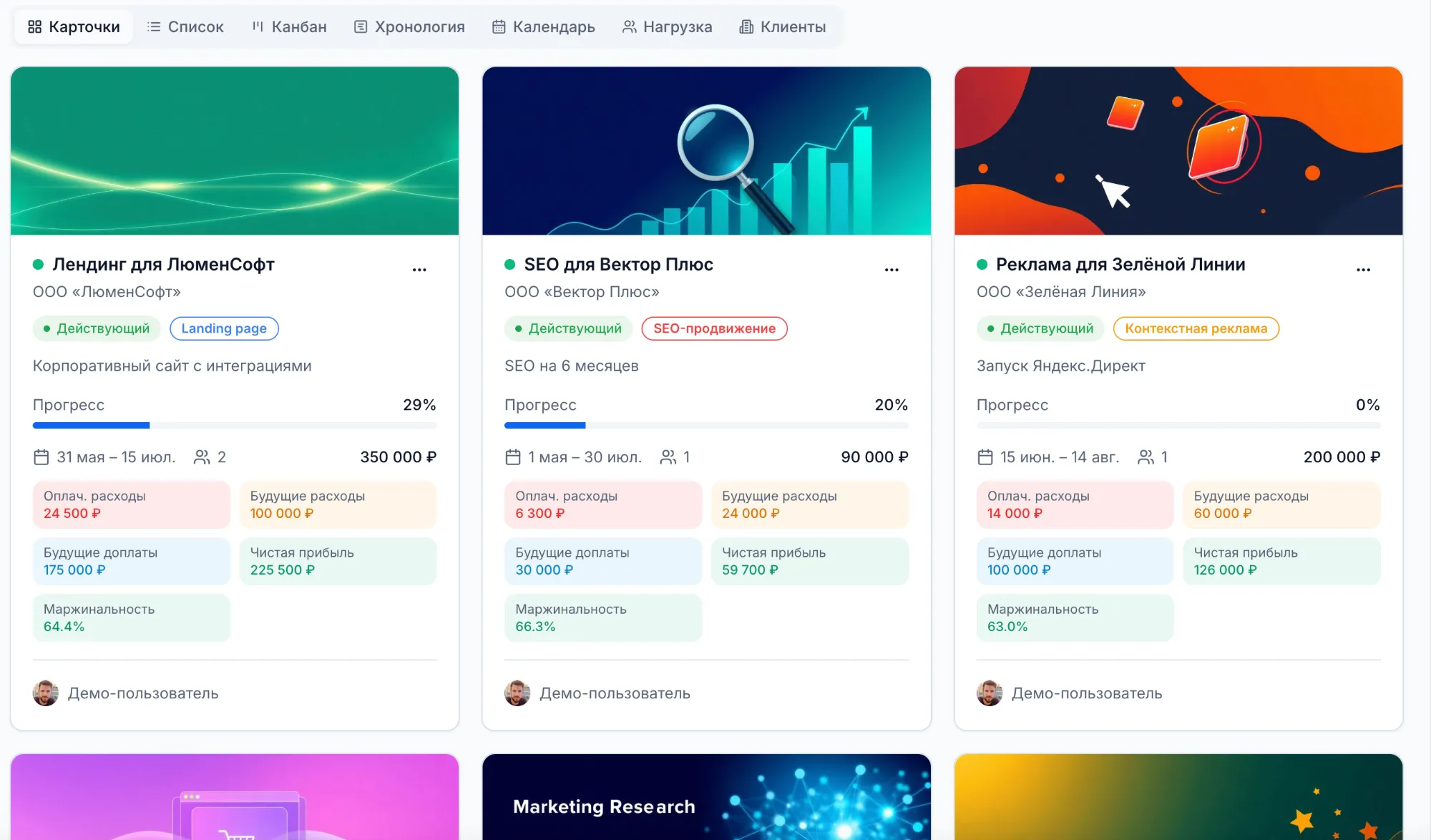Click the 0% progress bar on Зелёная Линия

click(1178, 426)
